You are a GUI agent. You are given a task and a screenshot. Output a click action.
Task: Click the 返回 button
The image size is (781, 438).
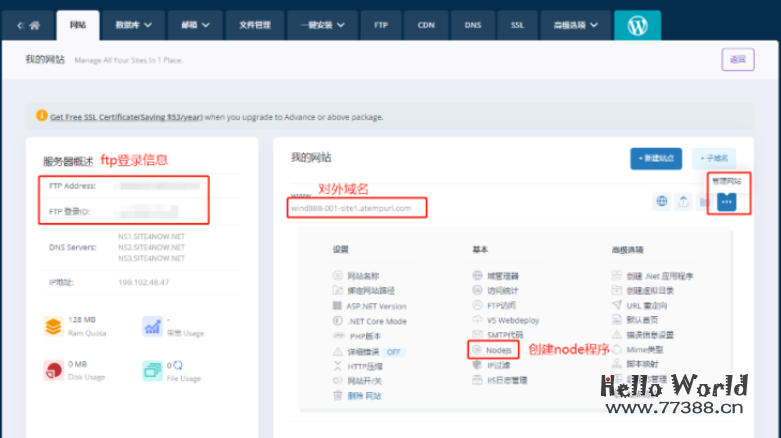pyautogui.click(x=738, y=59)
